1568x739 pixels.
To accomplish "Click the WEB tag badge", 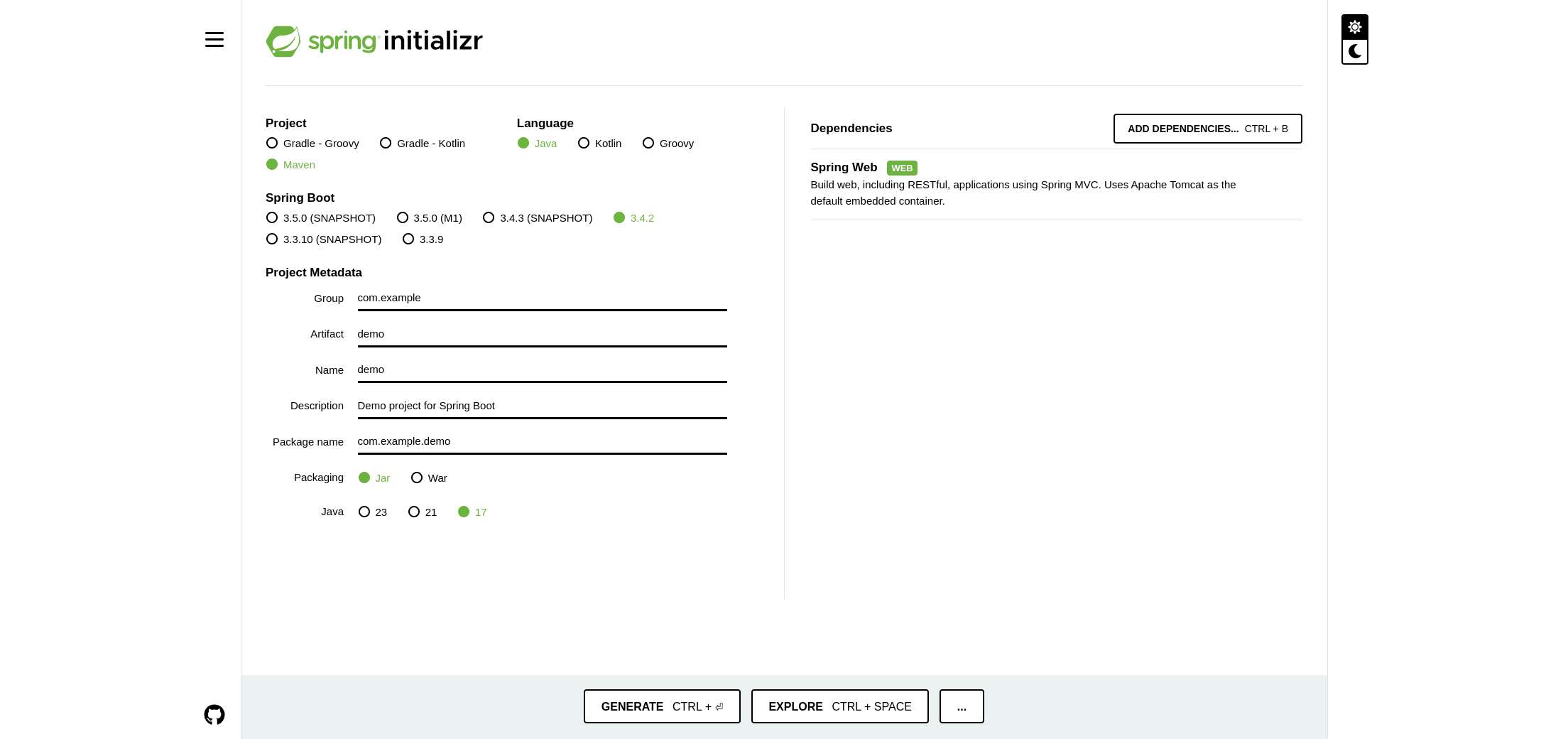I will point(902,168).
